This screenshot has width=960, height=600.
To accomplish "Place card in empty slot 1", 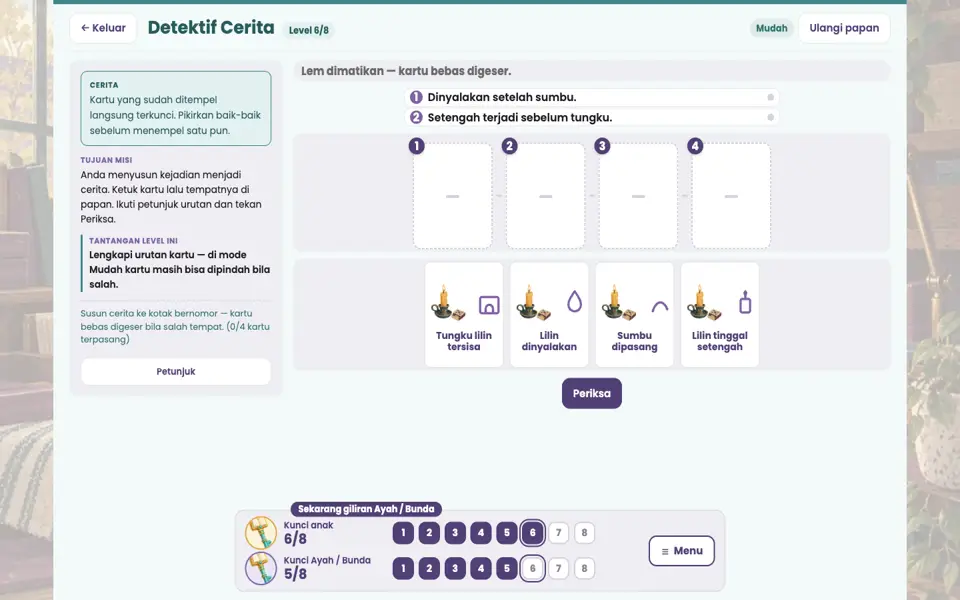I will [x=452, y=196].
